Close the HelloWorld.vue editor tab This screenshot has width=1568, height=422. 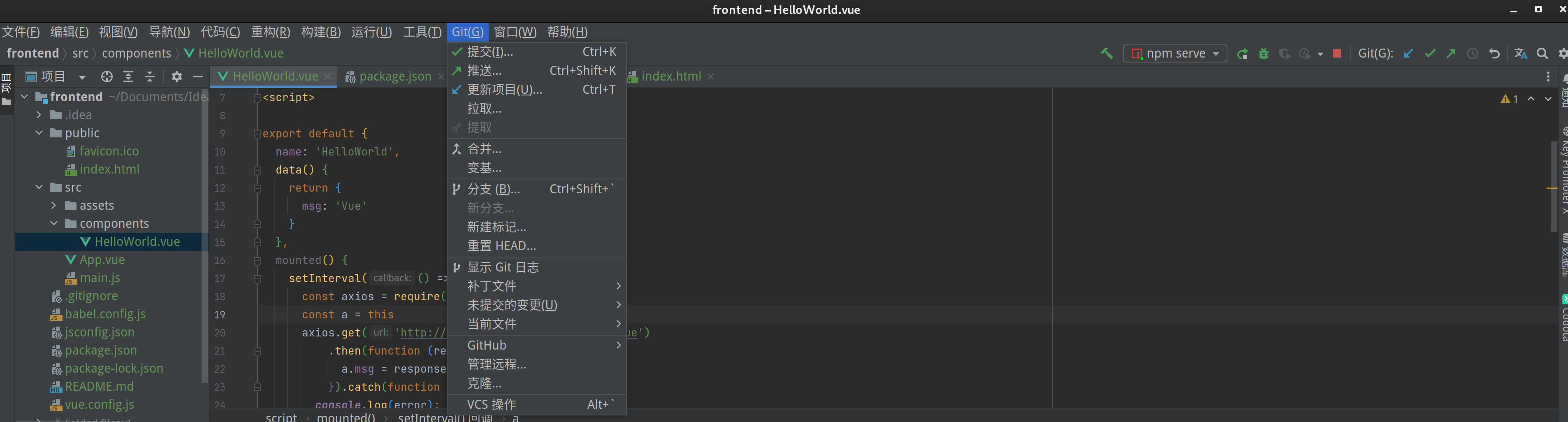click(x=327, y=76)
